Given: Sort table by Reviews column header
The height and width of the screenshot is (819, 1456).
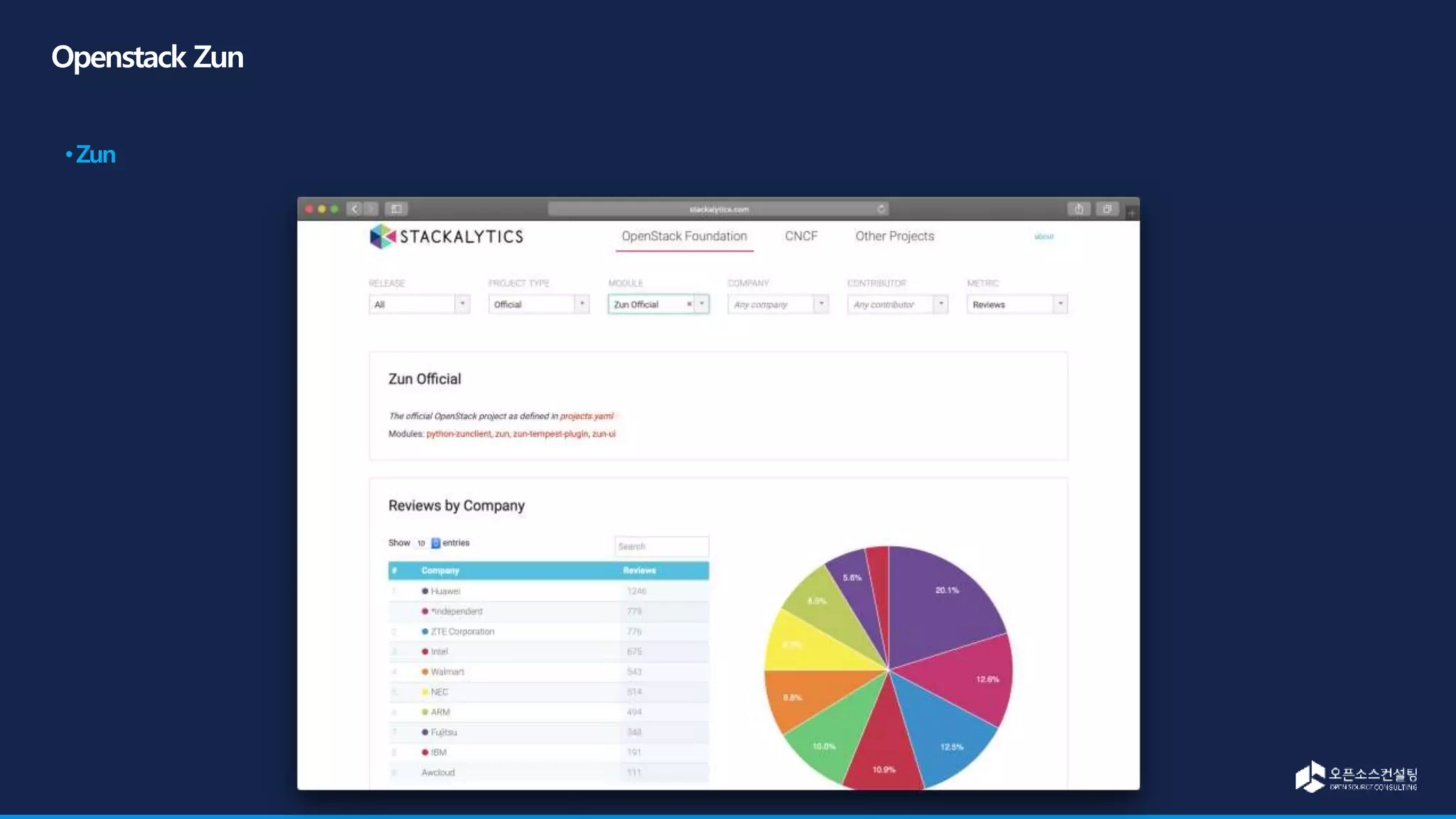Looking at the screenshot, I should [x=639, y=570].
